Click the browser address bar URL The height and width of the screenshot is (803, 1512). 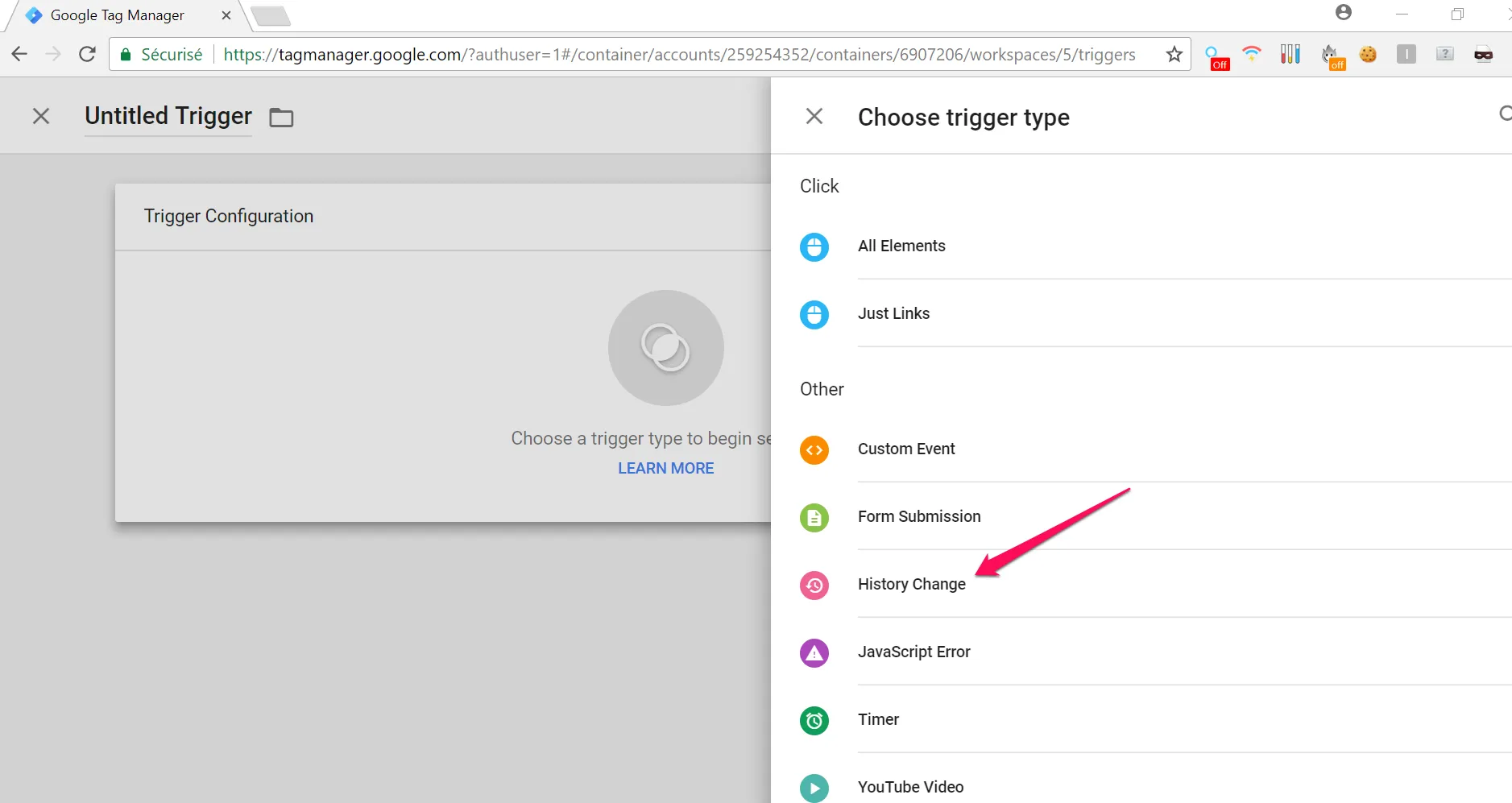coord(678,55)
